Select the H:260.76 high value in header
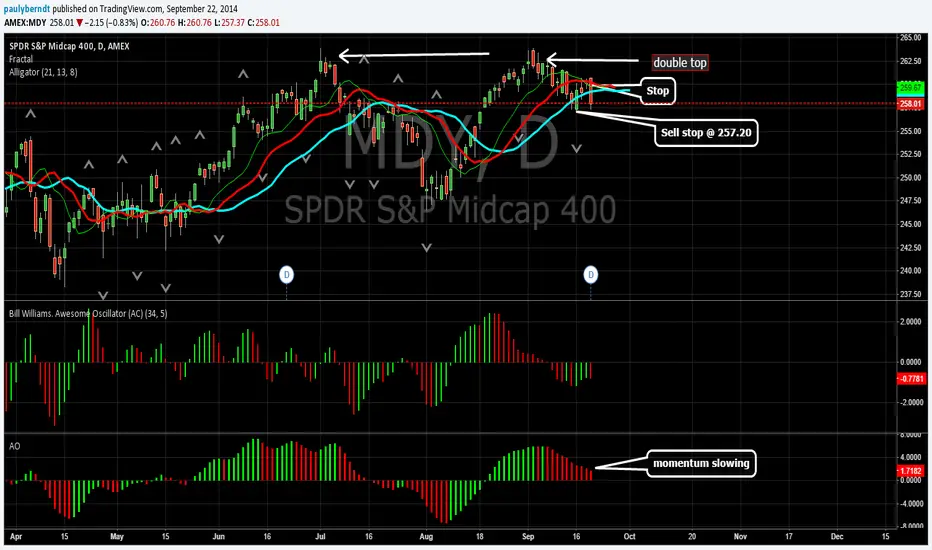932x550 pixels. 194,23
